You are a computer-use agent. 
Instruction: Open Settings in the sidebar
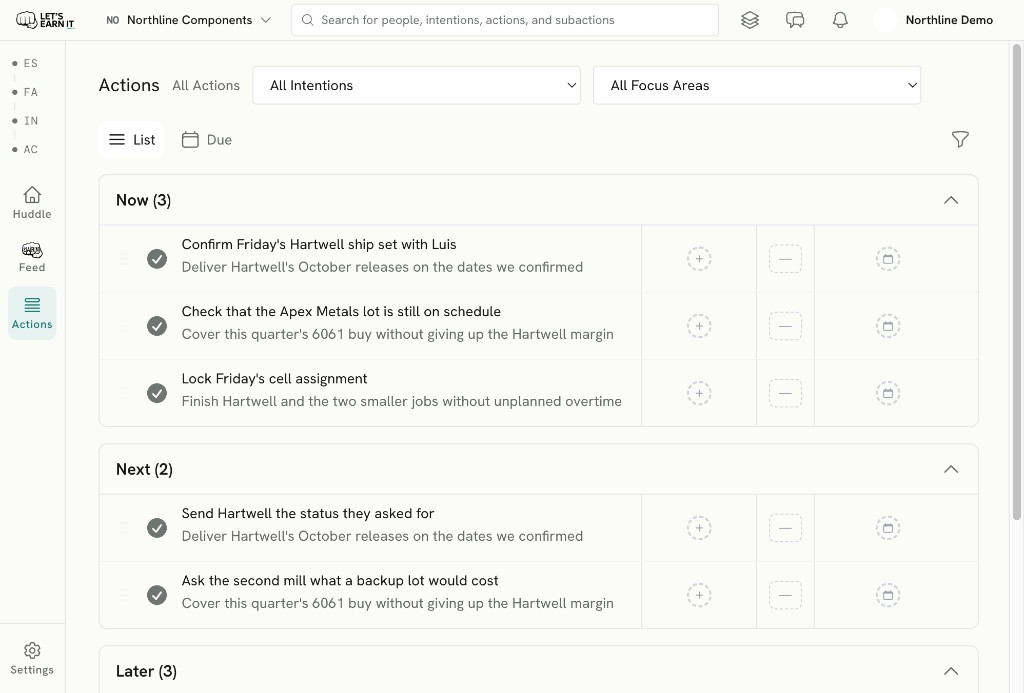(32, 658)
